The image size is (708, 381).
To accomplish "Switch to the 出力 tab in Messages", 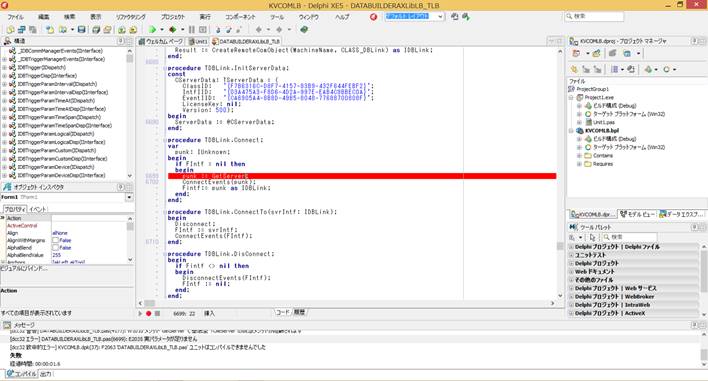I will pyautogui.click(x=46, y=374).
